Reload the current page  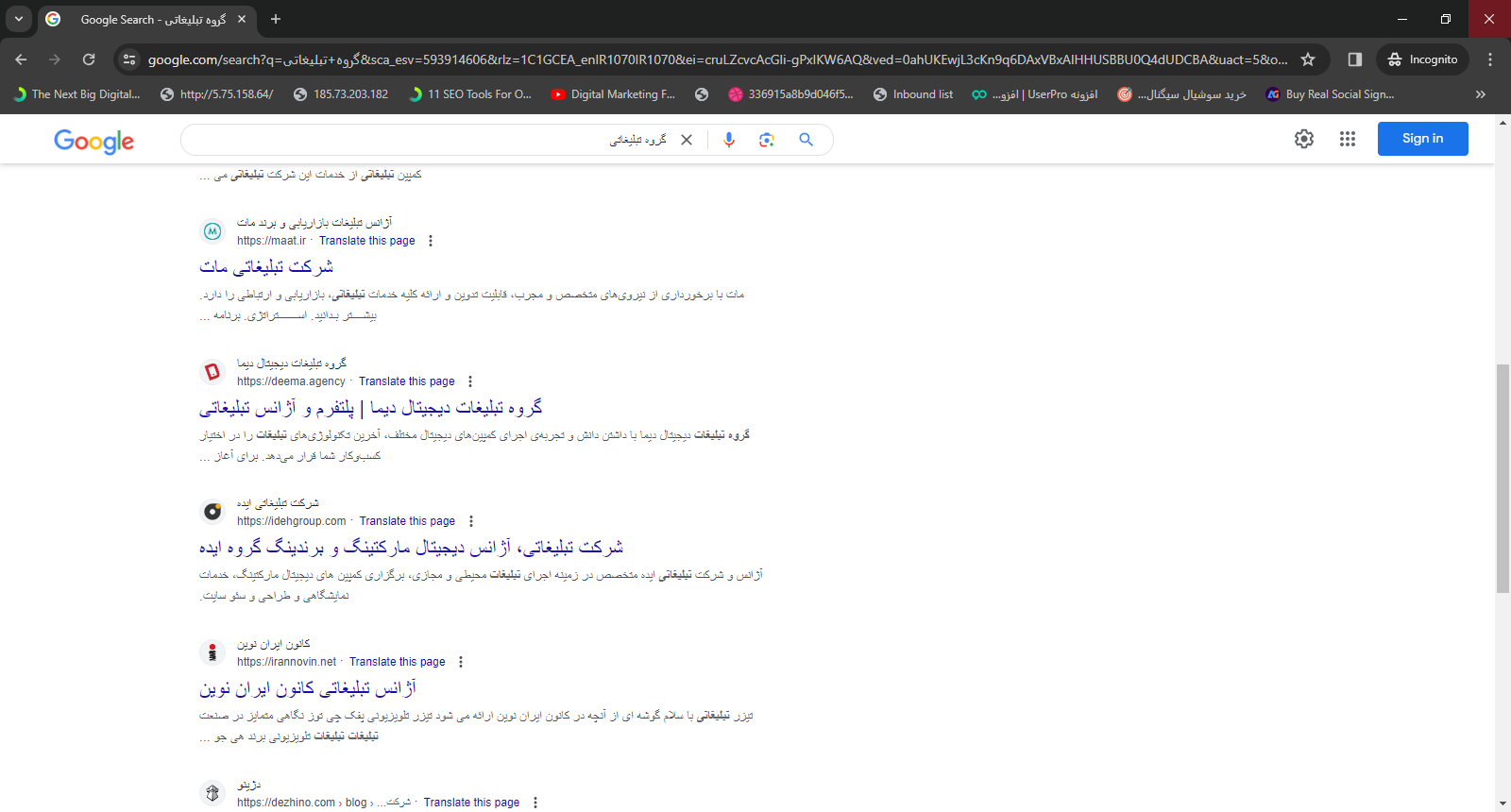coord(89,59)
